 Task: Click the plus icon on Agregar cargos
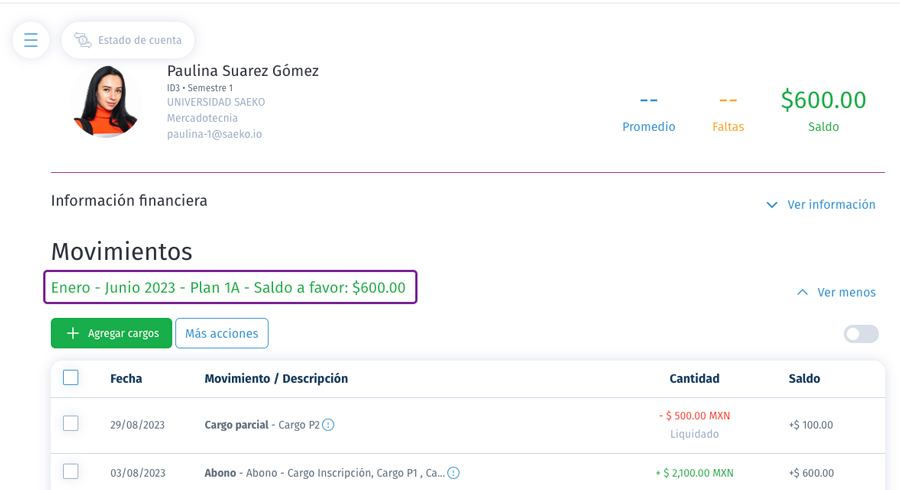72,333
